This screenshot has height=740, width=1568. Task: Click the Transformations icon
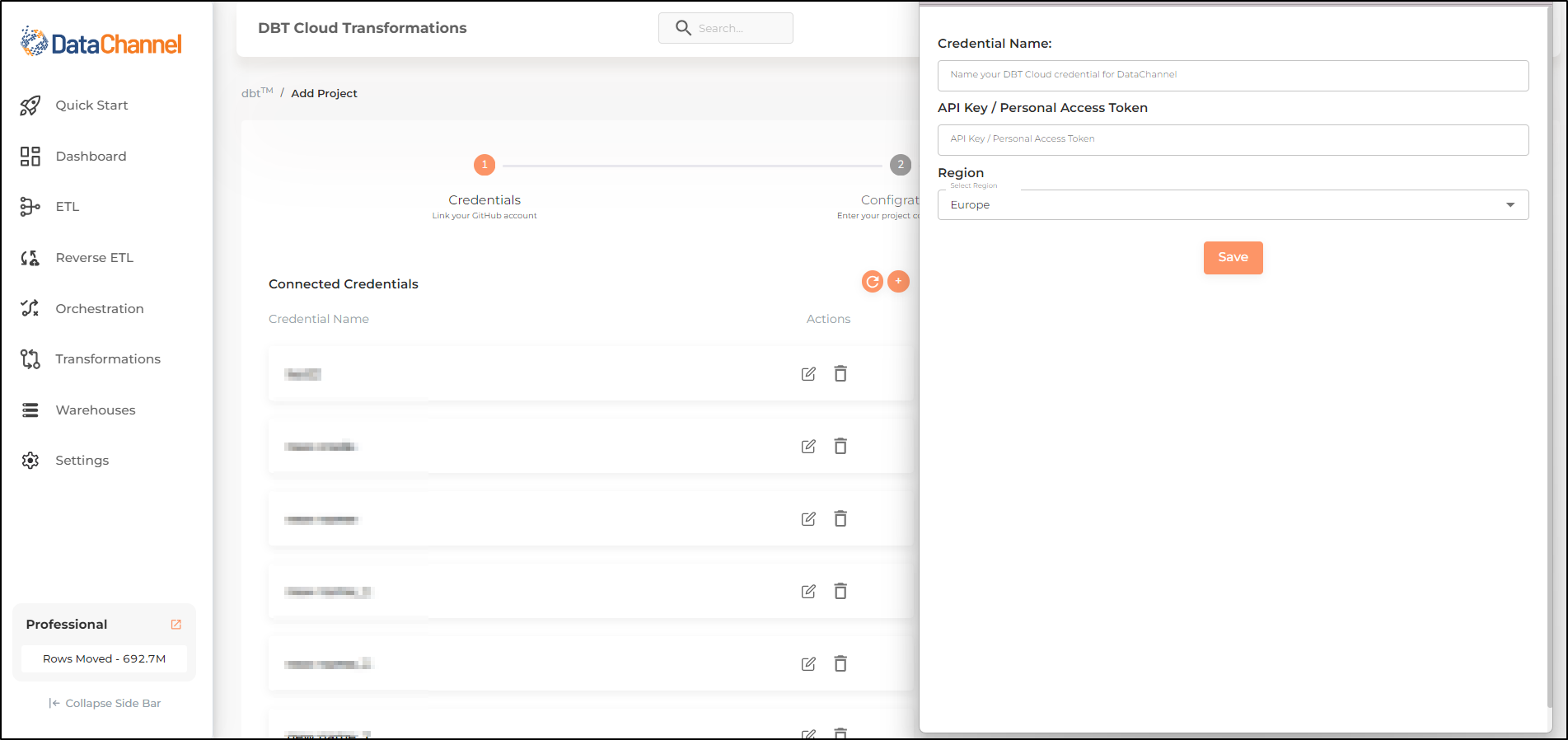(x=30, y=359)
